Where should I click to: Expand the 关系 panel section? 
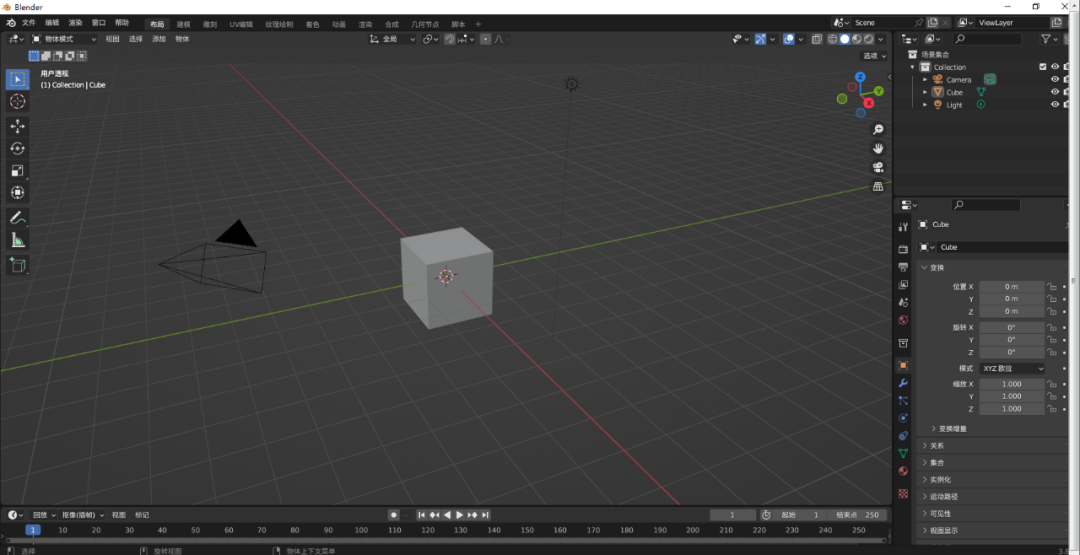936,446
